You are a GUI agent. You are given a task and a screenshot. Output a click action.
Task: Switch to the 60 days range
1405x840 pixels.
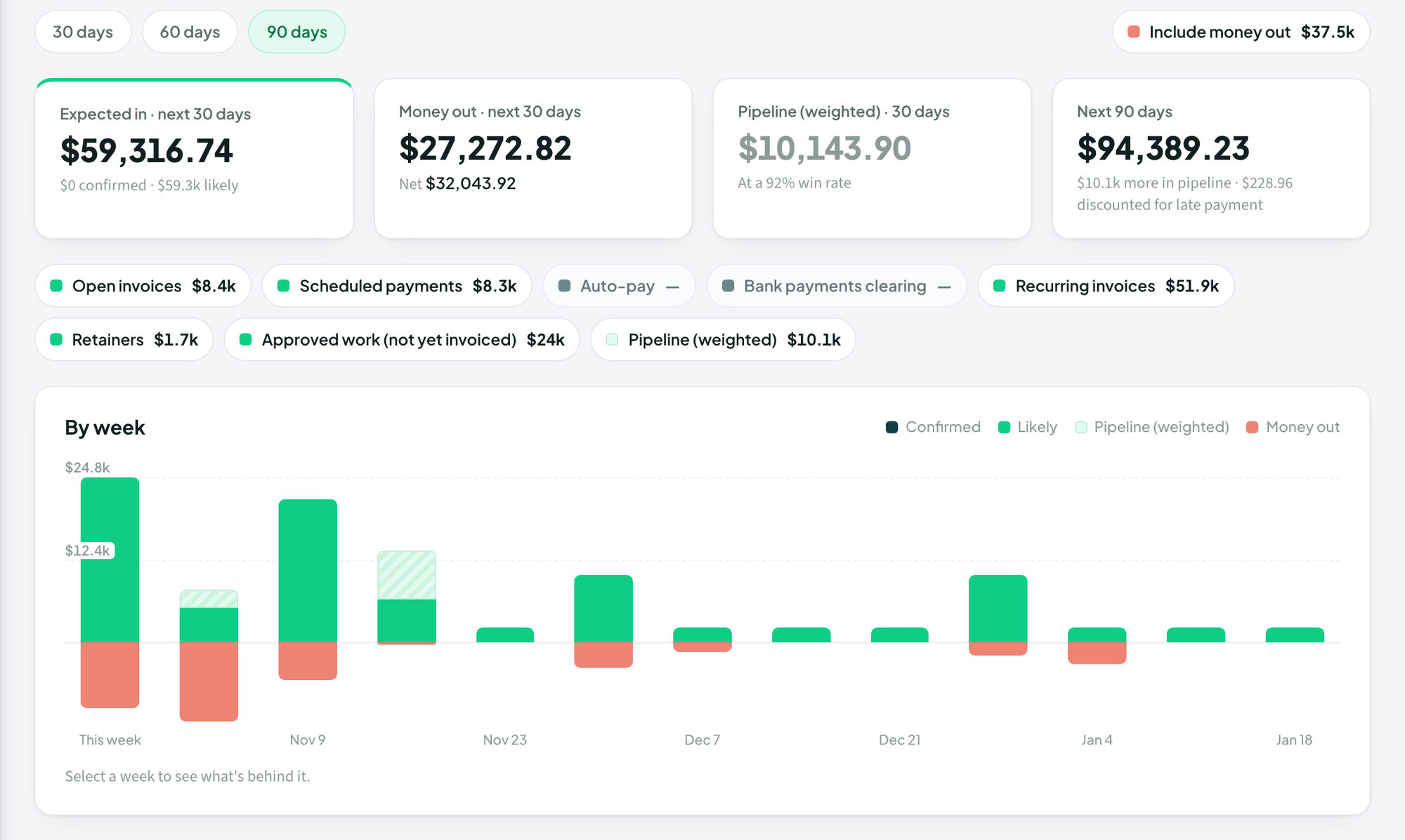click(x=190, y=32)
